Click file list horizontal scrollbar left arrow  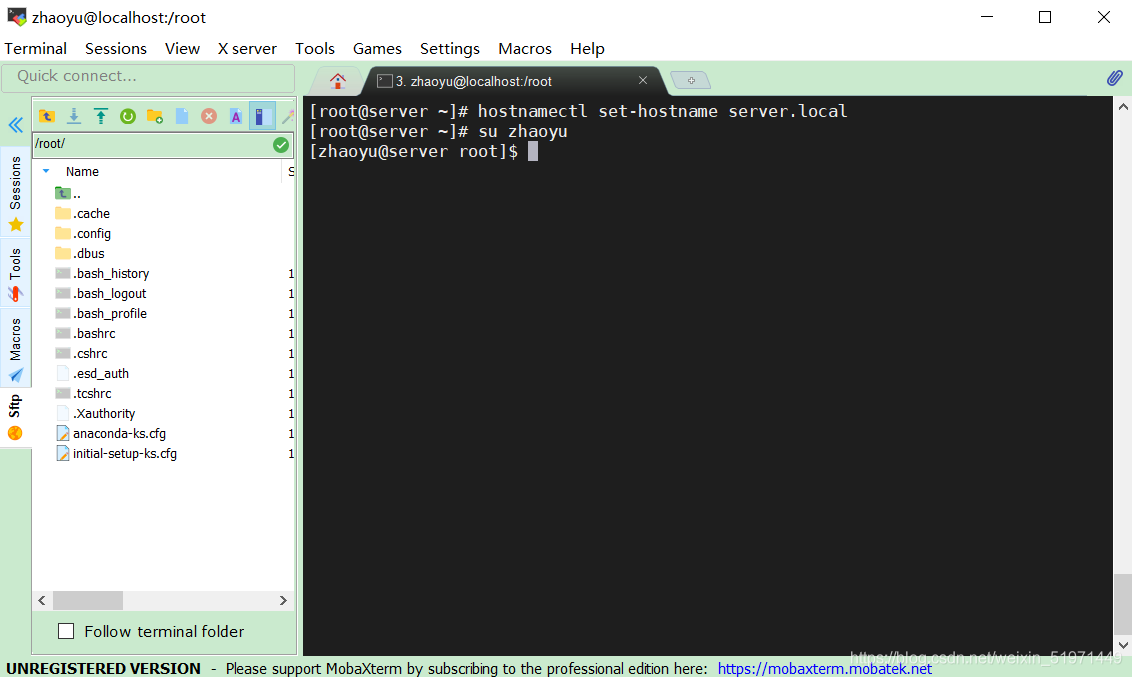click(42, 600)
